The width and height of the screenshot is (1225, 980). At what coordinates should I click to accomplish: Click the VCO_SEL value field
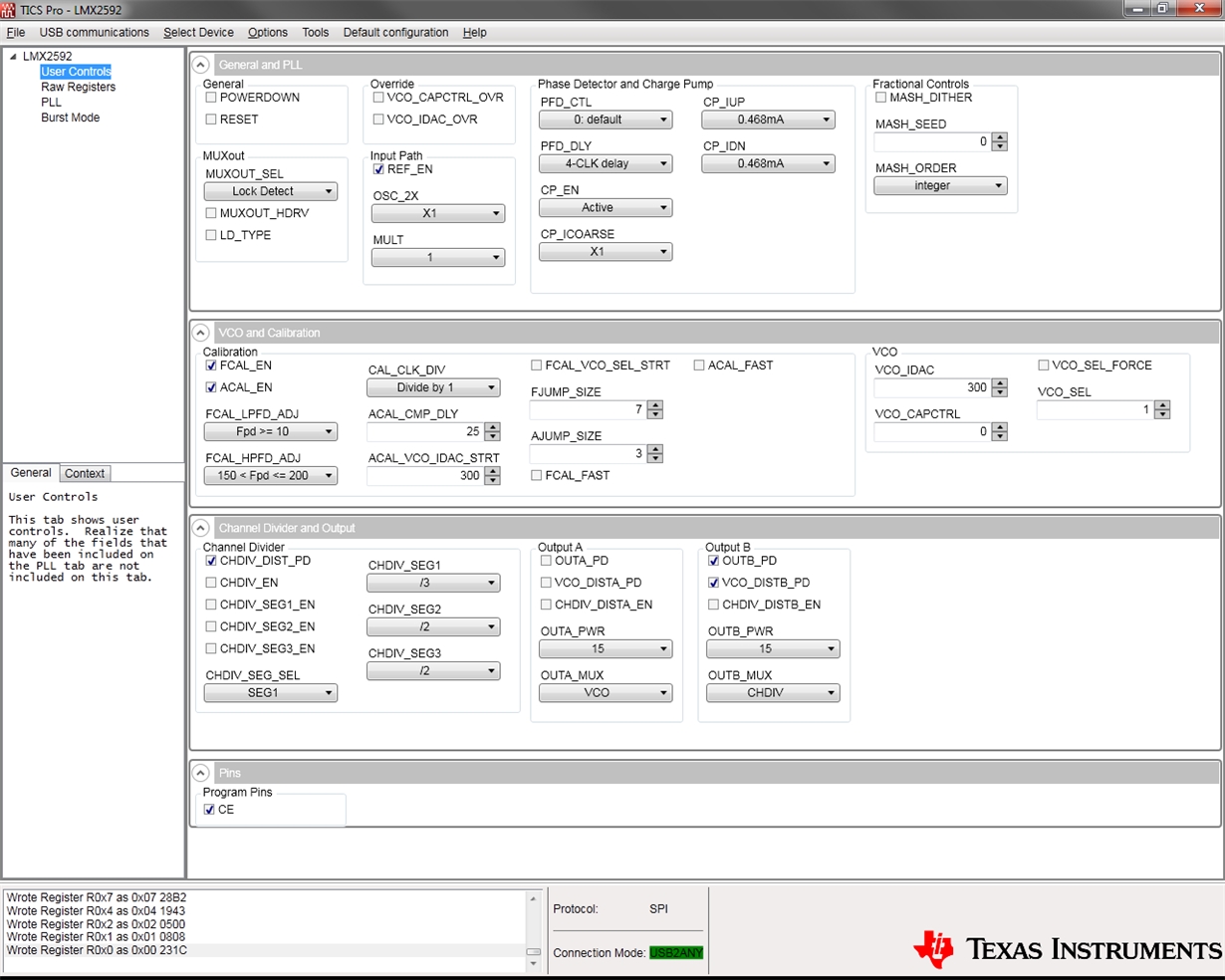(1095, 409)
